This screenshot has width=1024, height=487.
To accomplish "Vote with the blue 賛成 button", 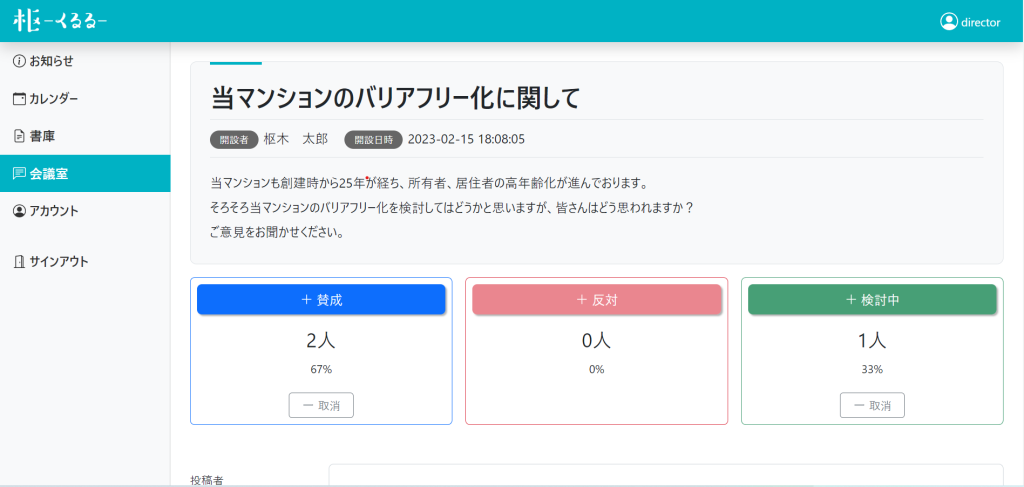I will click(x=321, y=300).
